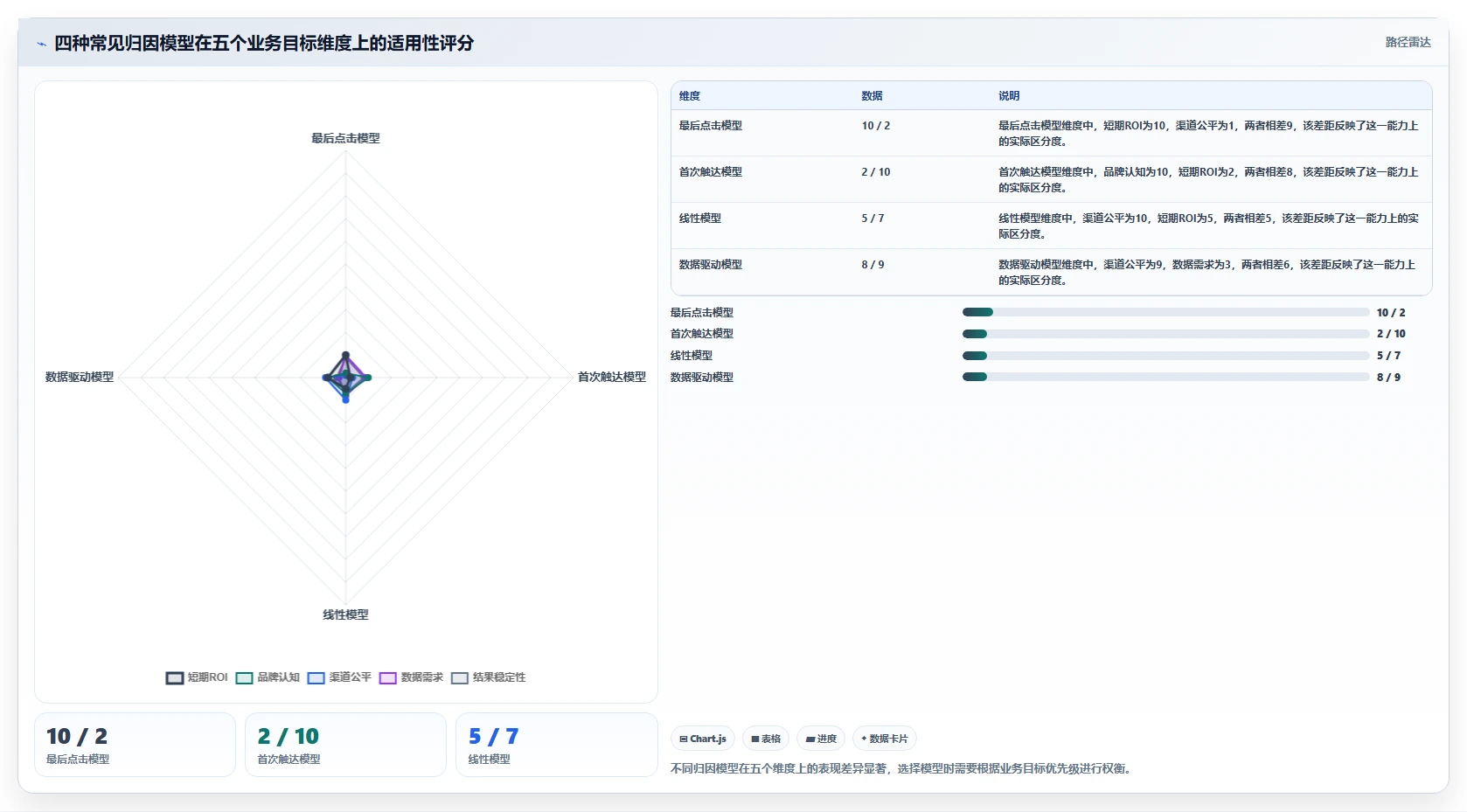This screenshot has height=812, width=1467.
Task: Select the 最后点击模型 progress bar
Action: [x=1165, y=312]
